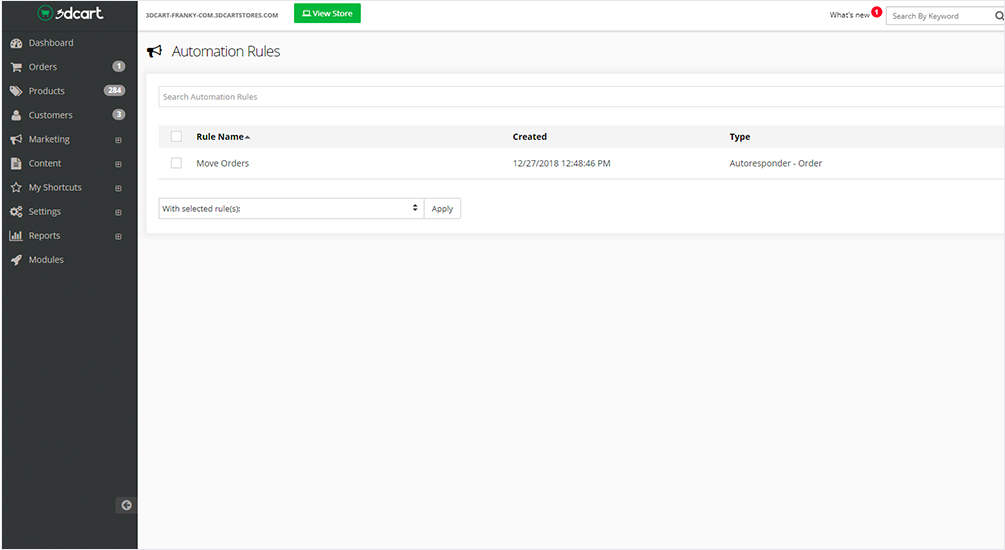Click the Products tag icon
This screenshot has height=550, width=1005.
(16, 91)
